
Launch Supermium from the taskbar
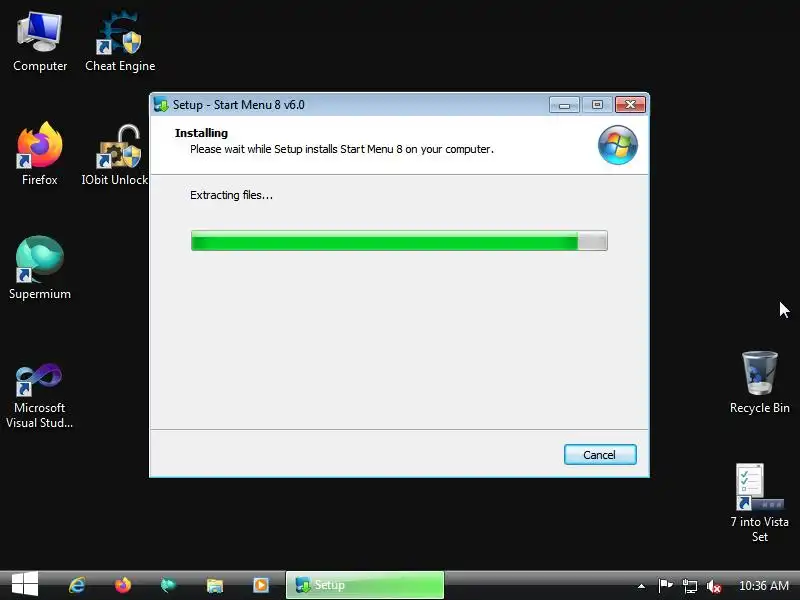(x=168, y=585)
